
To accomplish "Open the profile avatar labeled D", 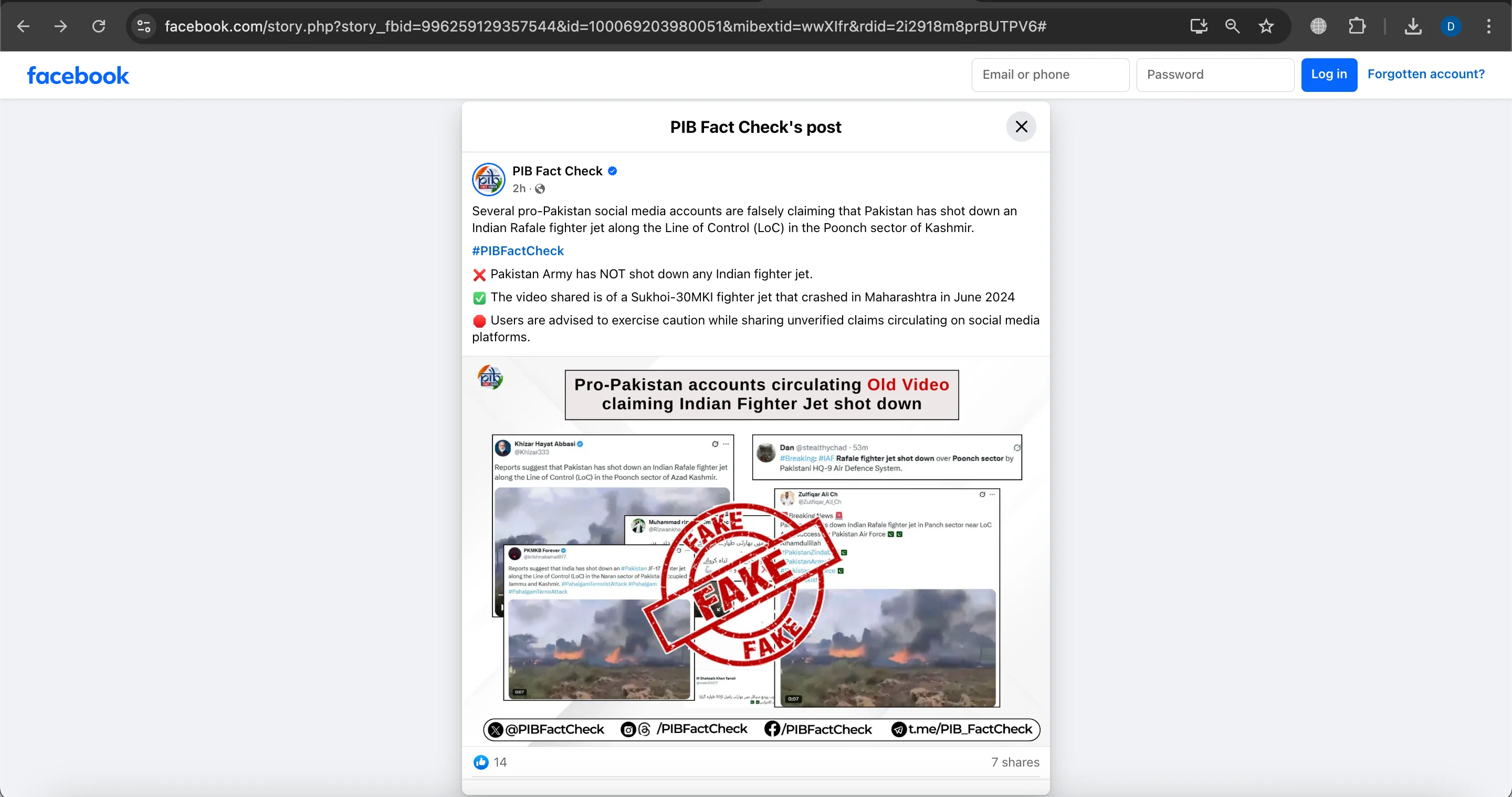I will [x=1451, y=26].
